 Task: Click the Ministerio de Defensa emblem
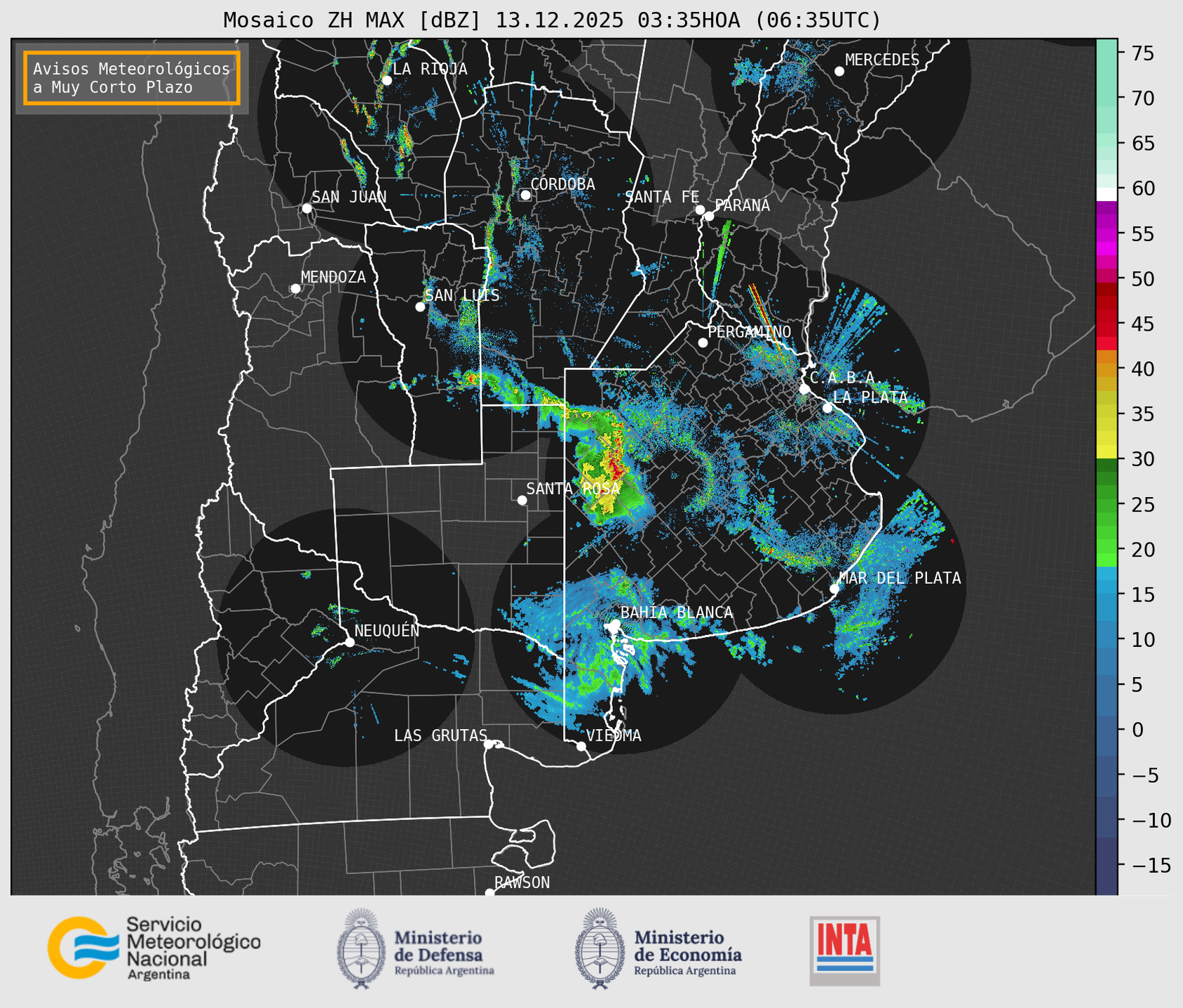coord(360,948)
